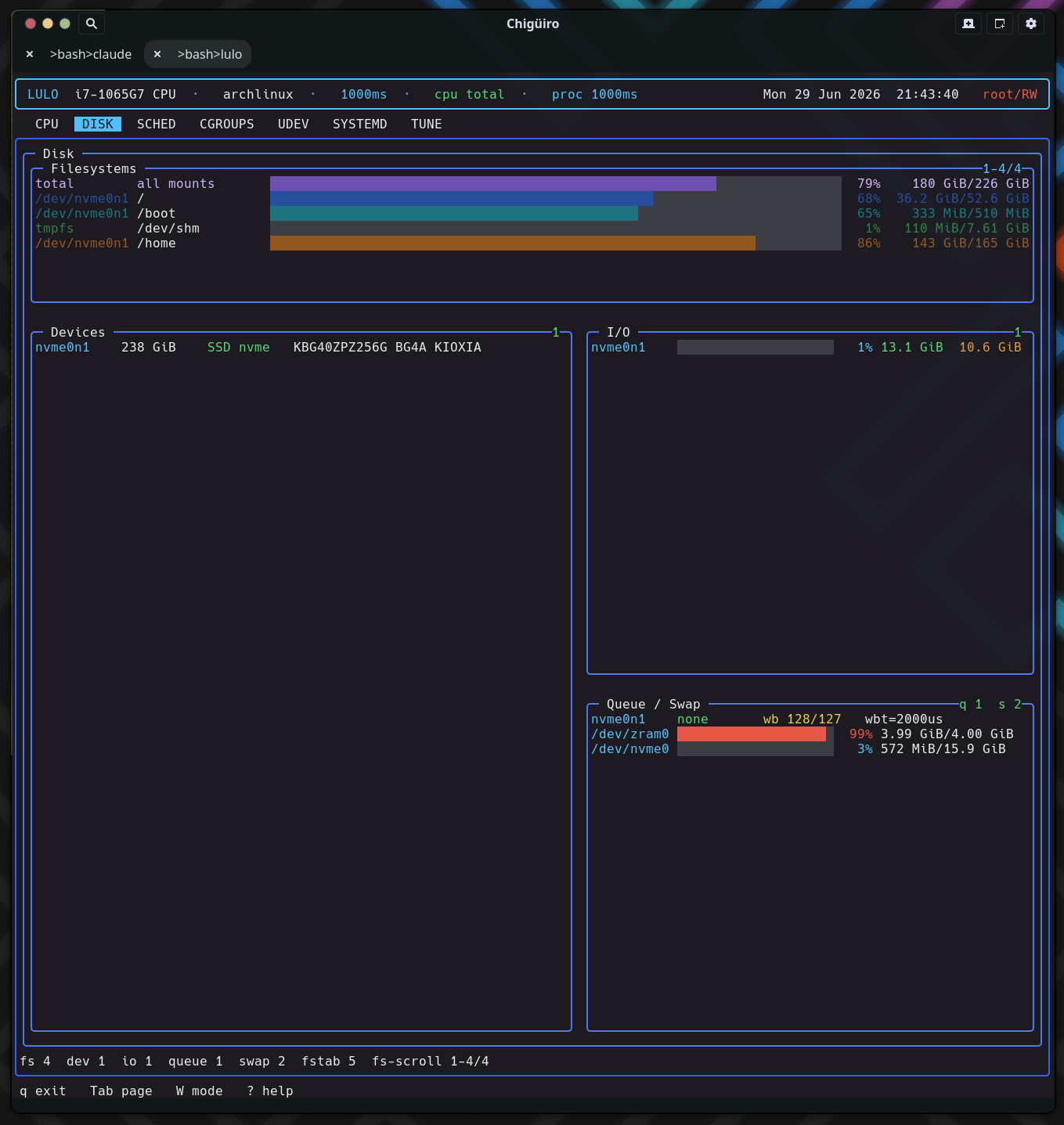Click the 'wb 128/127' queue value
Screen dimensions: 1064x1125
pyautogui.click(x=803, y=719)
